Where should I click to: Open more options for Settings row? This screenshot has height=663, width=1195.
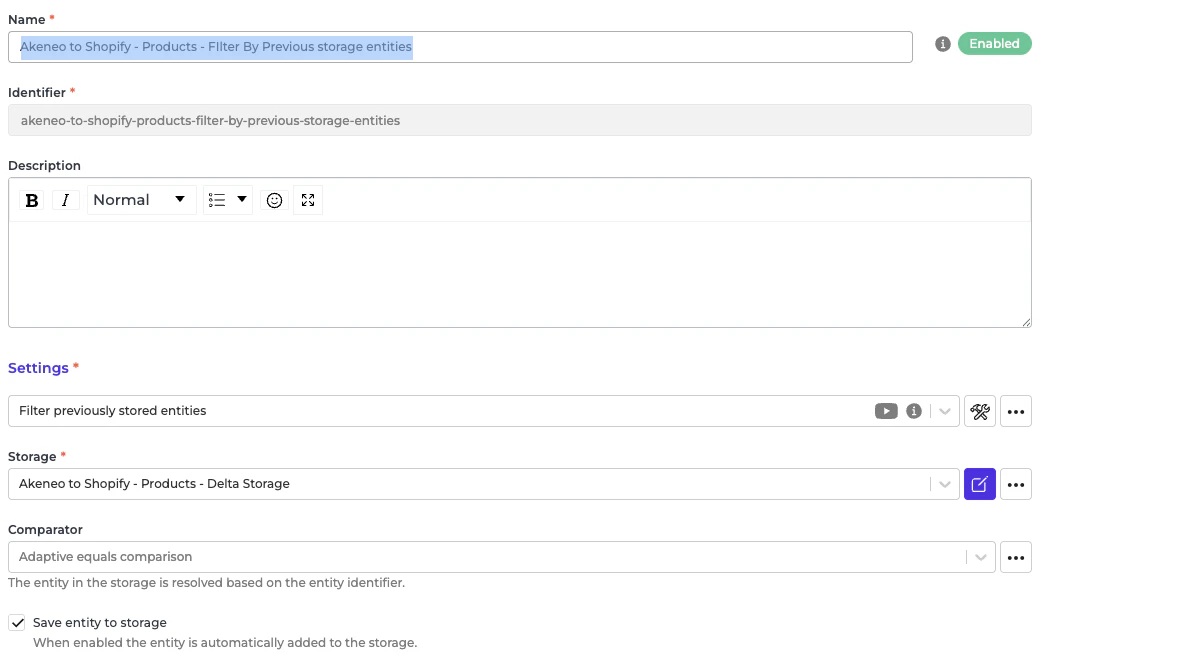click(x=1015, y=412)
